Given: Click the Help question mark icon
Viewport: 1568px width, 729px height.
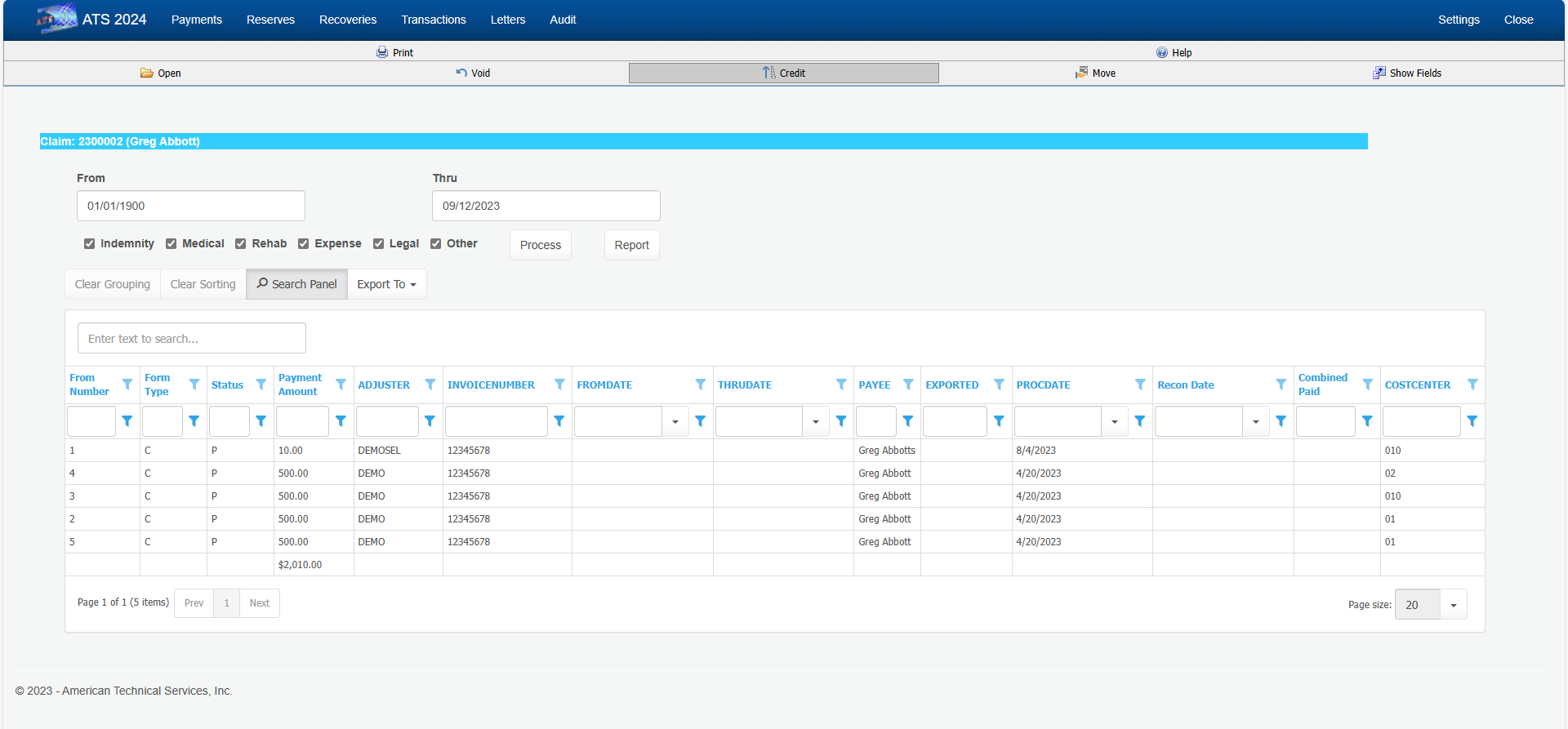Looking at the screenshot, I should 1161,52.
